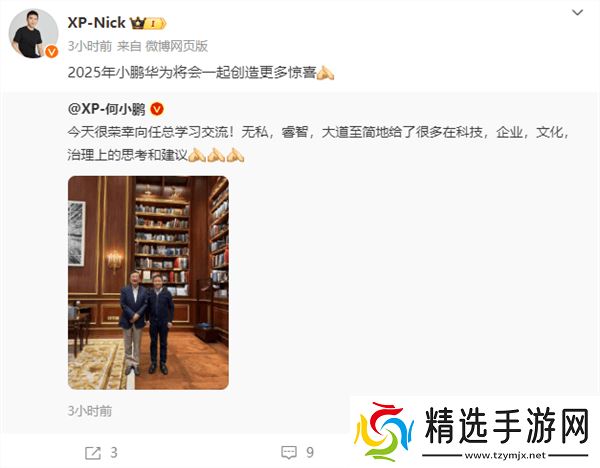The image size is (600, 468).
Task: Click the repost share icon
Action: 93,453
